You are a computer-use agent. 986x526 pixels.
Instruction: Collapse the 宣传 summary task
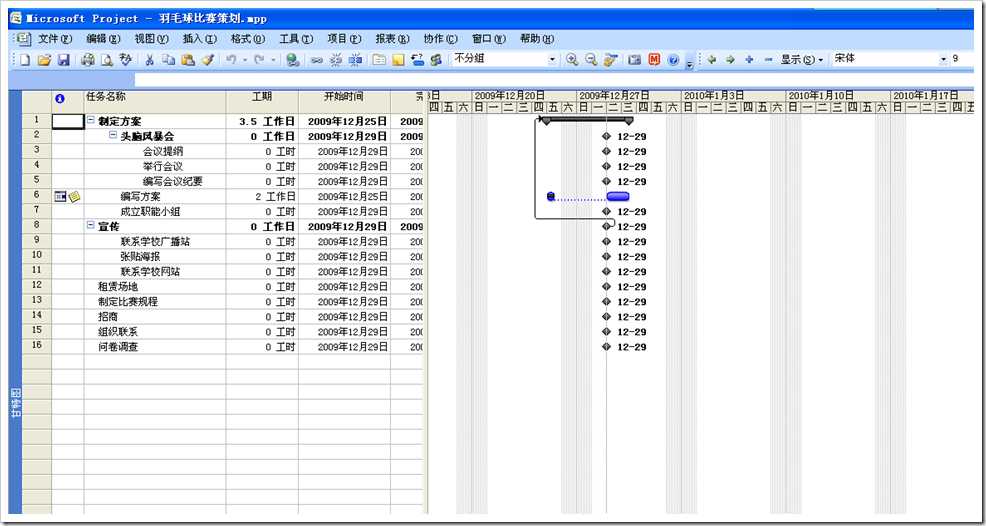pyautogui.click(x=91, y=227)
